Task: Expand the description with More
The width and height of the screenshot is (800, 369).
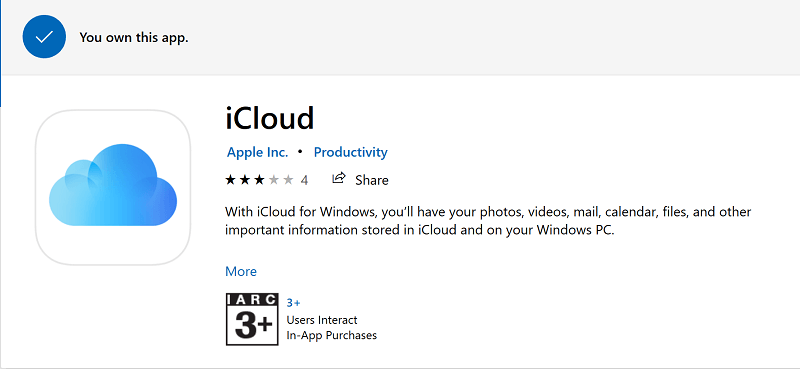Action: point(241,272)
